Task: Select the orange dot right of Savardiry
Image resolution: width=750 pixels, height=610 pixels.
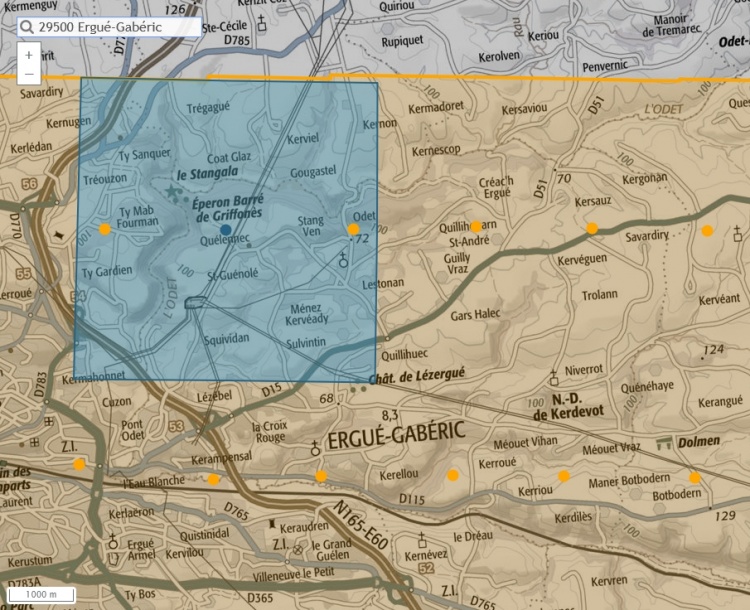Action: (x=707, y=231)
